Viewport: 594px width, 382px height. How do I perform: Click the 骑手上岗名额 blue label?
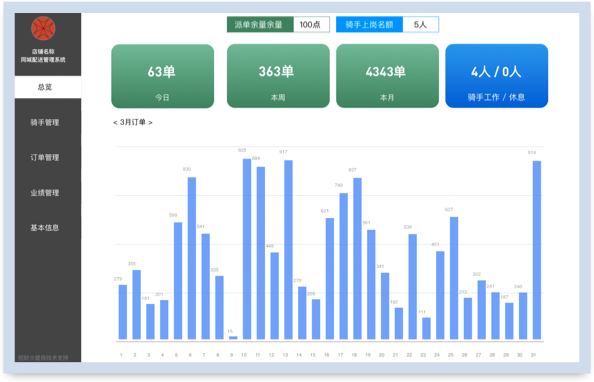coord(369,25)
